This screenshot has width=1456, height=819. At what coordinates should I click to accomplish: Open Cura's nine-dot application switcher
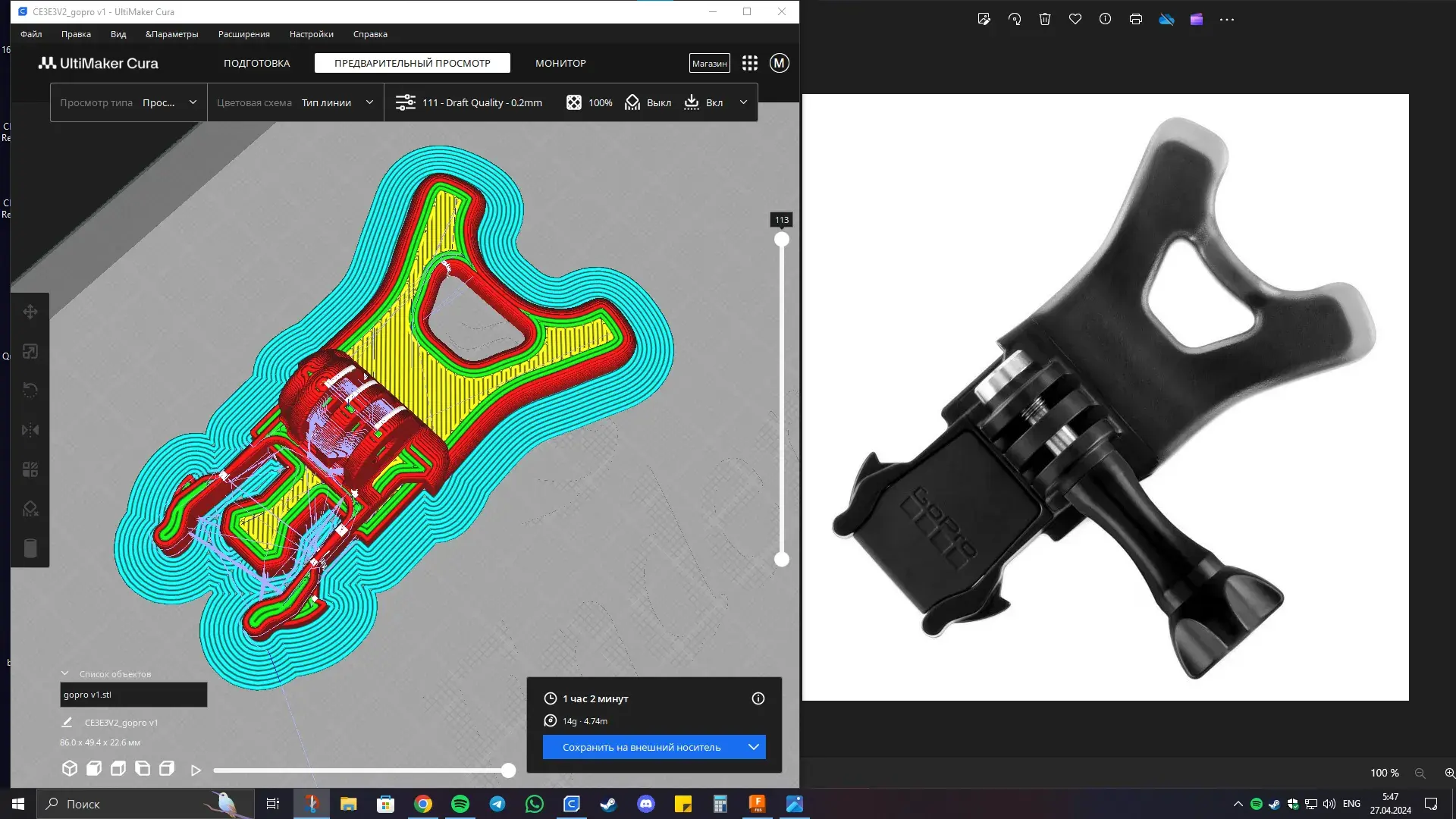click(x=750, y=63)
